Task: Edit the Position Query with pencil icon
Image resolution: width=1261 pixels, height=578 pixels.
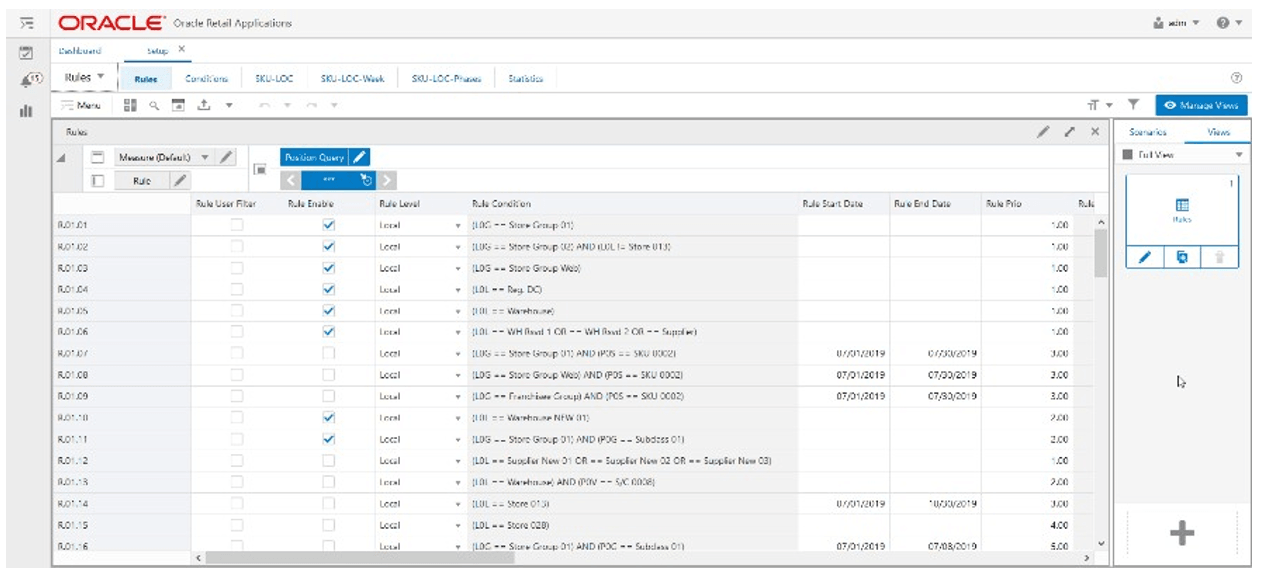Action: (360, 157)
